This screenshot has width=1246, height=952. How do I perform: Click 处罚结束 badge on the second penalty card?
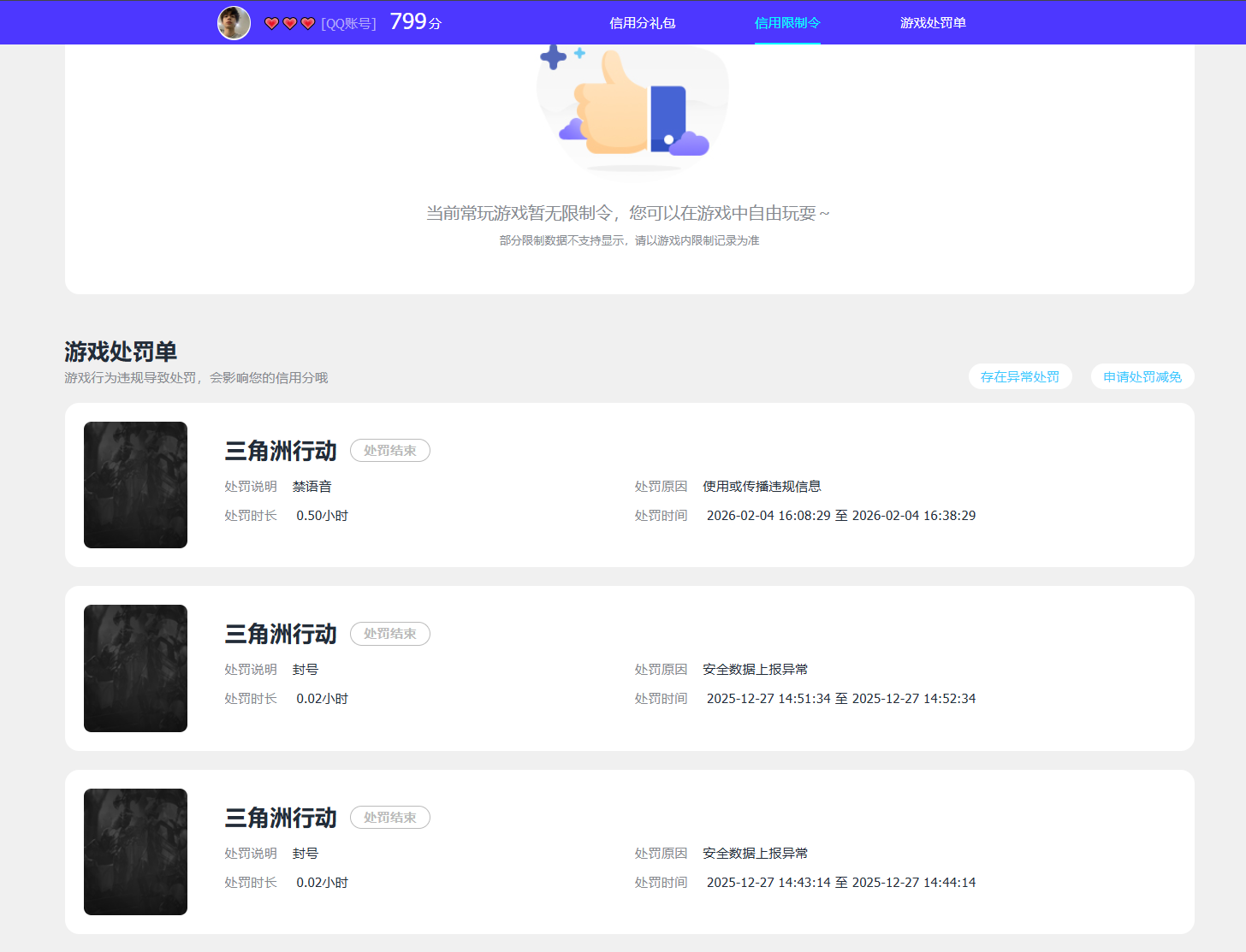[x=389, y=634]
